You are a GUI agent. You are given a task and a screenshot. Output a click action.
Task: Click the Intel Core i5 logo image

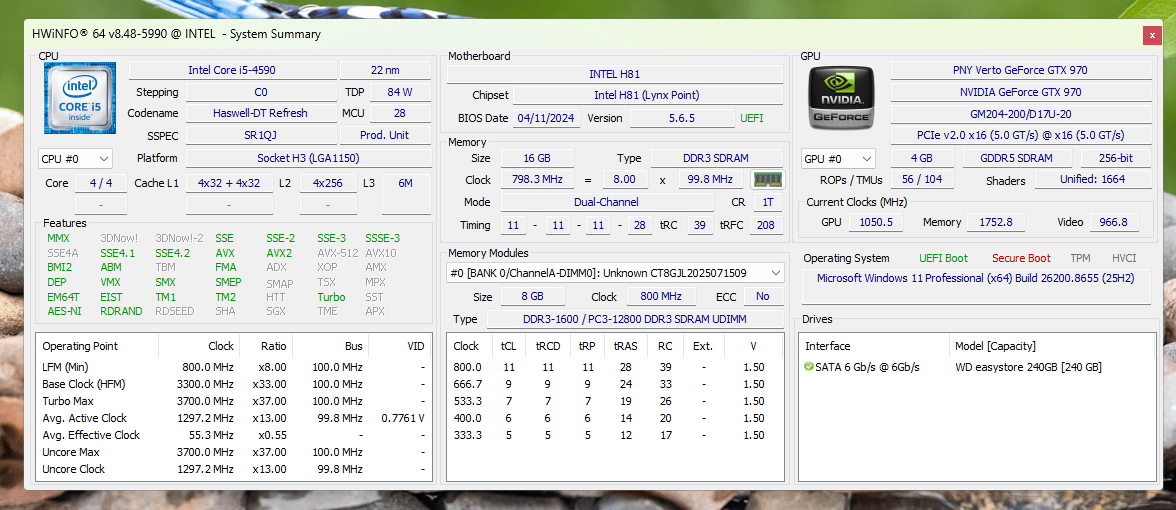click(80, 98)
